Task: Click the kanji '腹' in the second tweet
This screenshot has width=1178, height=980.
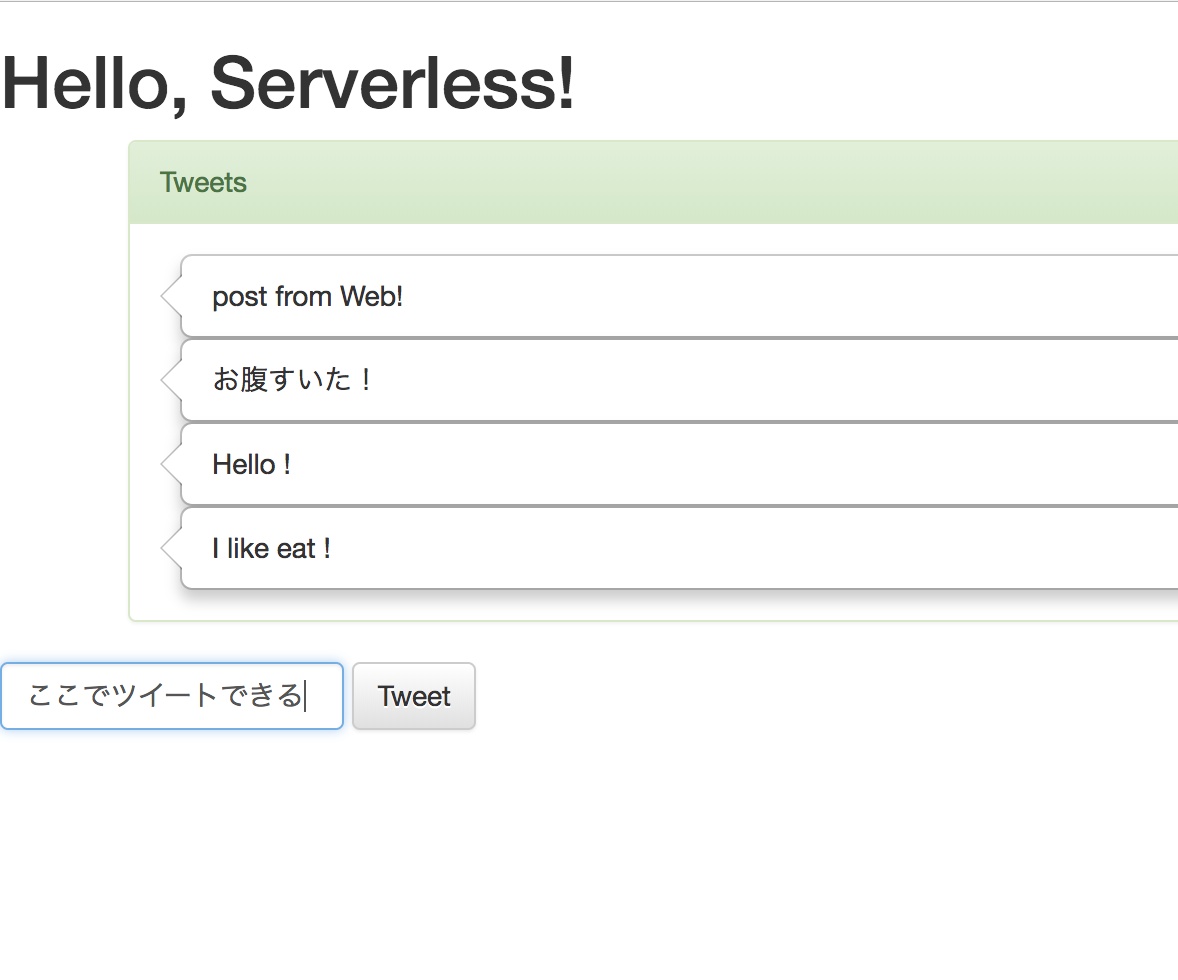Action: click(254, 380)
